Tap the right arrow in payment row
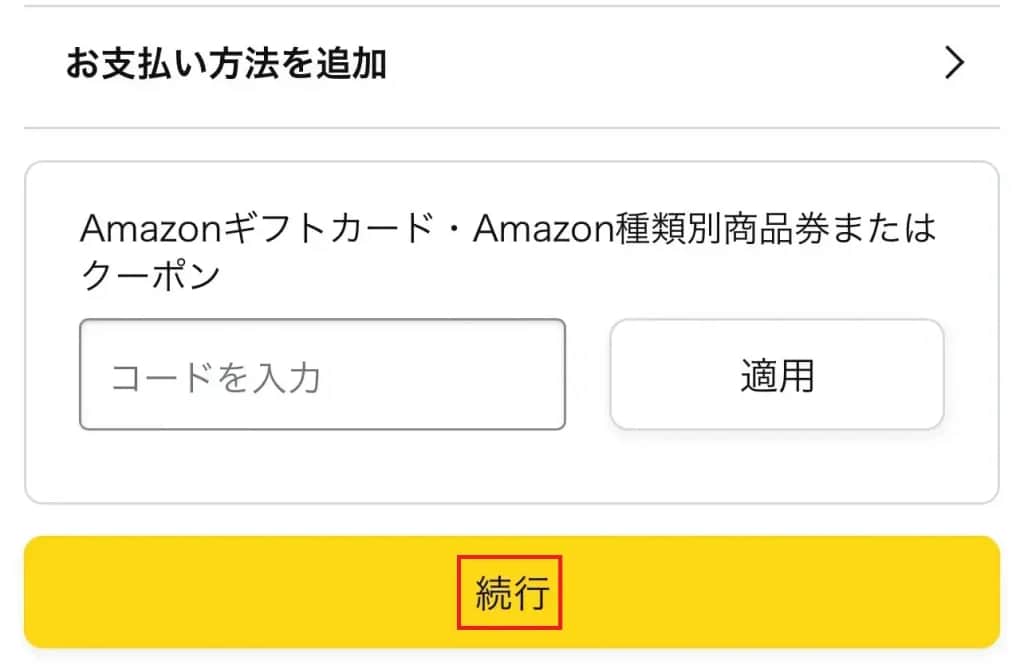 (955, 65)
